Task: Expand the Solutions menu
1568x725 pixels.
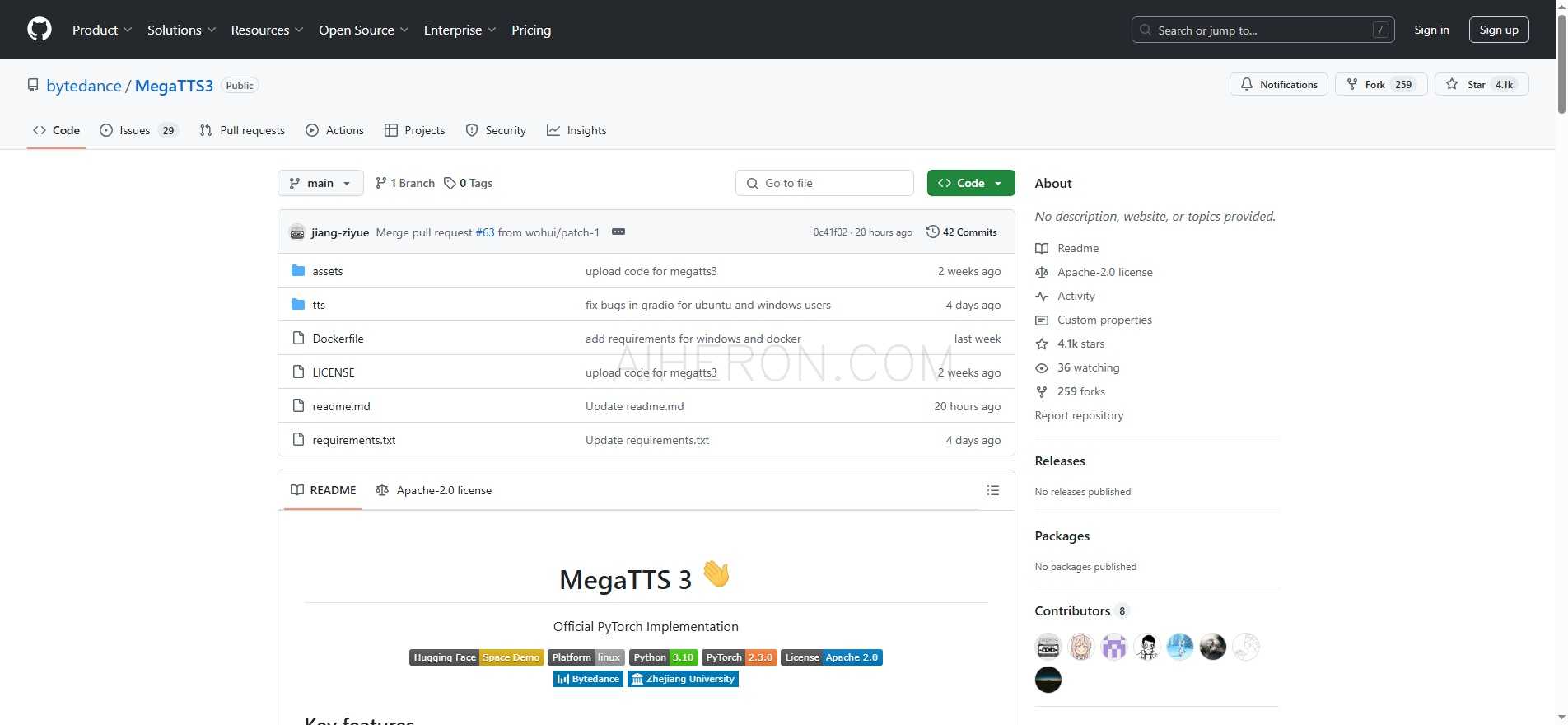Action: point(181,30)
